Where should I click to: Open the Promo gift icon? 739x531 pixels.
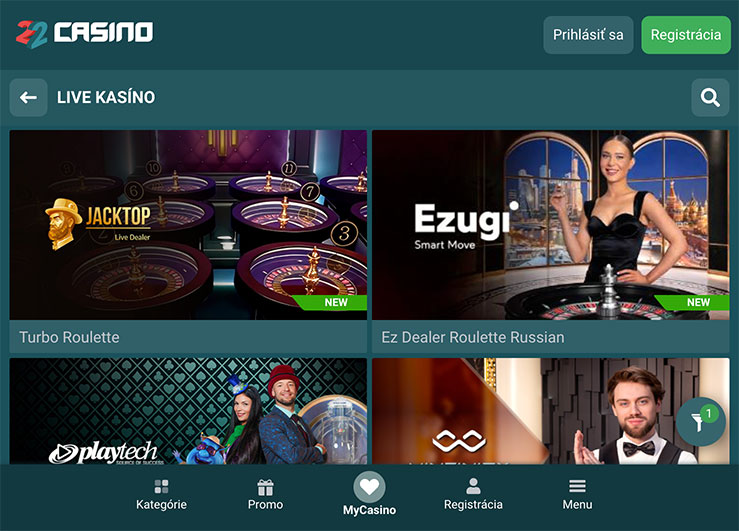[265, 487]
